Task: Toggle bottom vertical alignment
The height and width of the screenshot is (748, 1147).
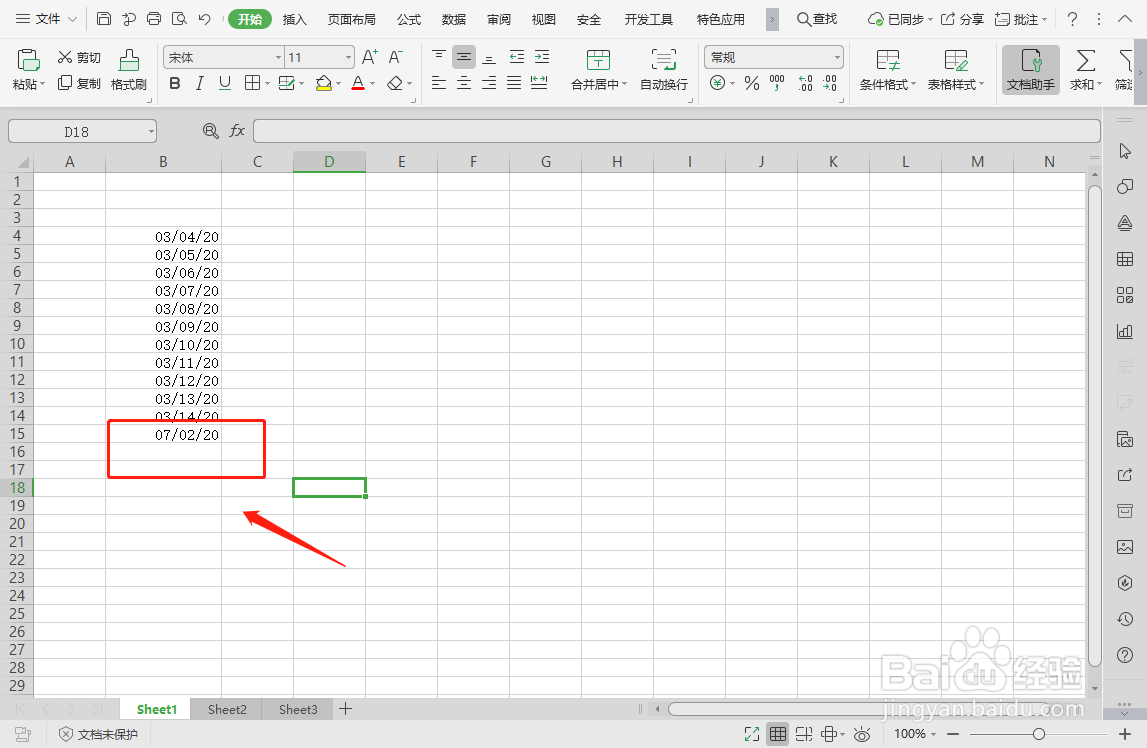Action: [489, 57]
